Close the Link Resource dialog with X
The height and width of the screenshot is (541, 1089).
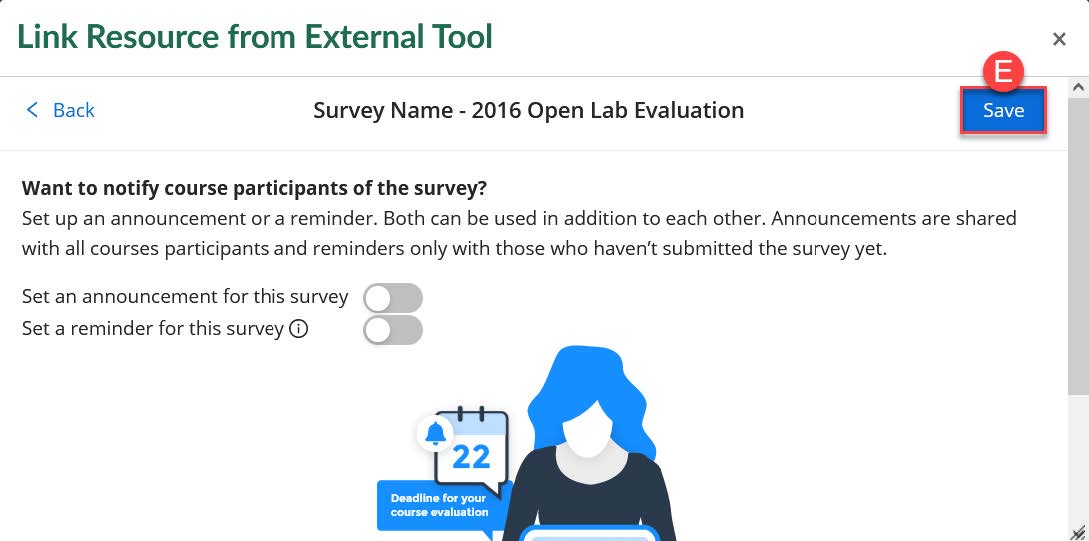pos(1059,39)
